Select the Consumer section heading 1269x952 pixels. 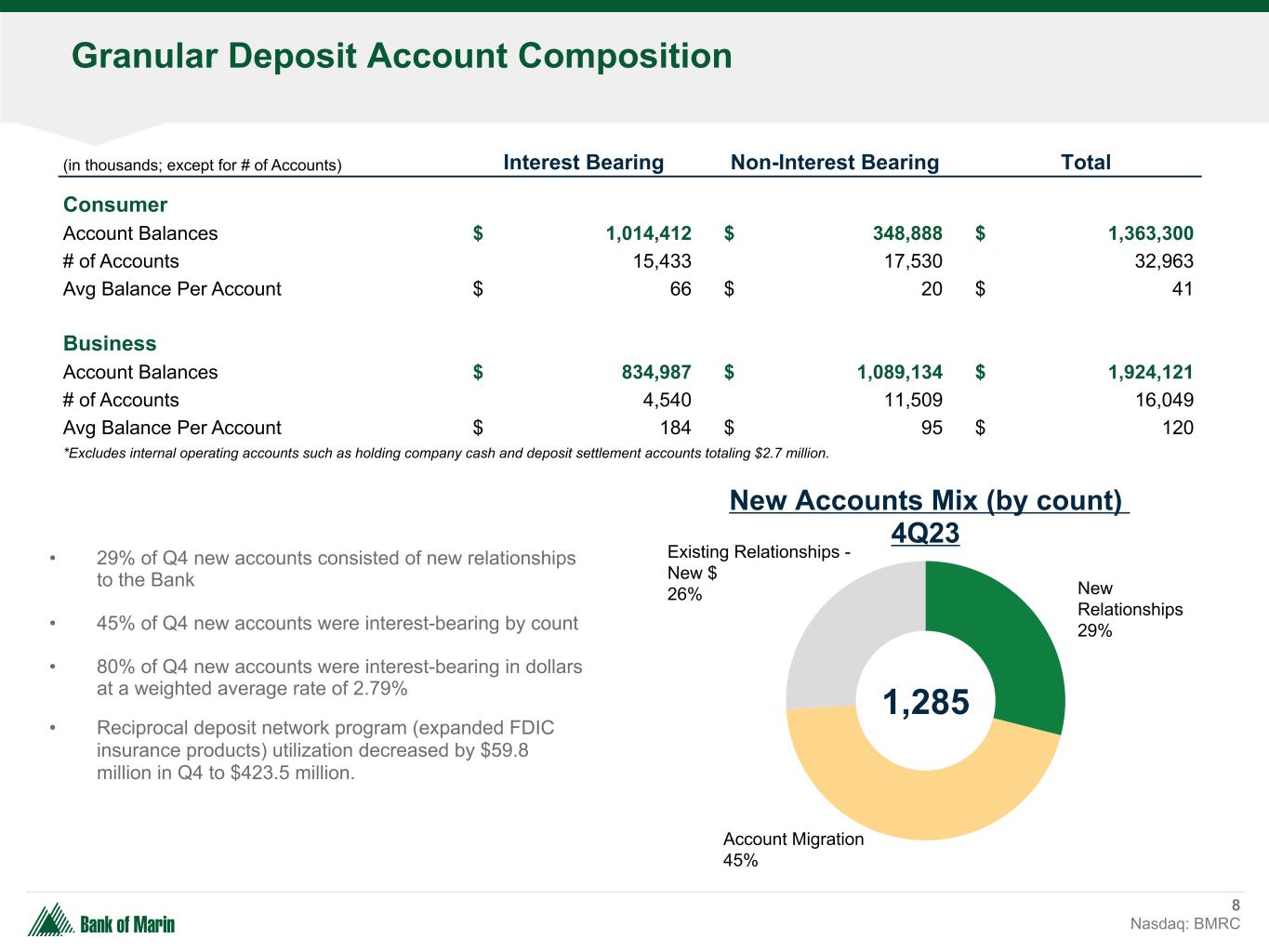(115, 205)
